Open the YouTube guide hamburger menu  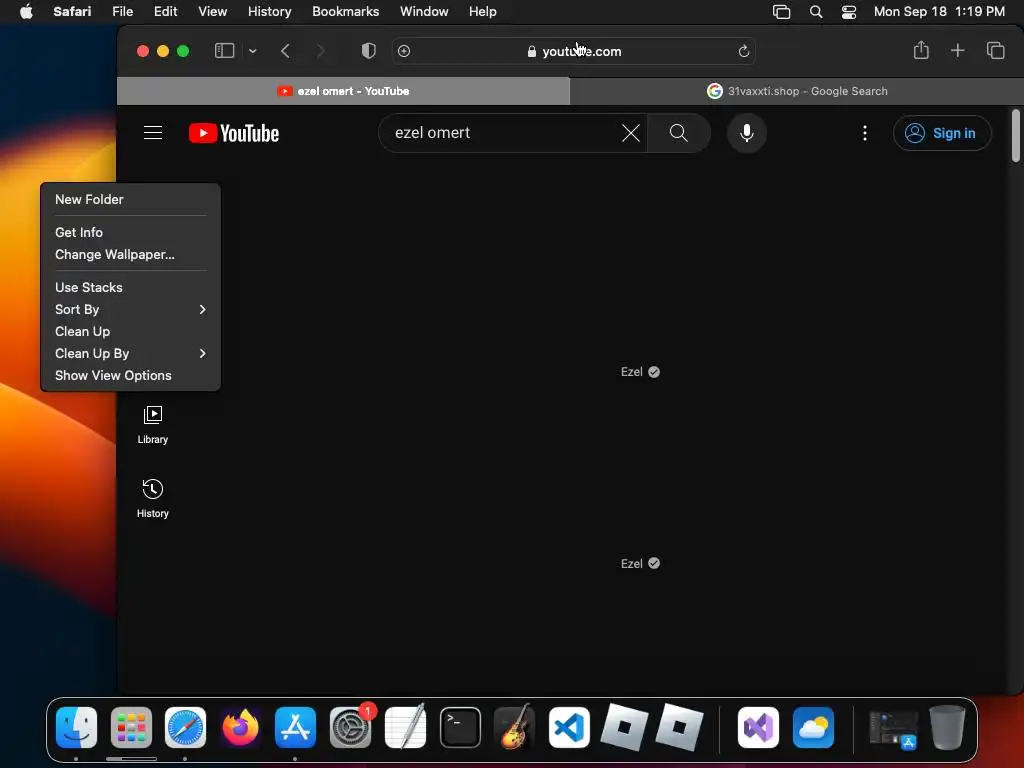click(153, 133)
